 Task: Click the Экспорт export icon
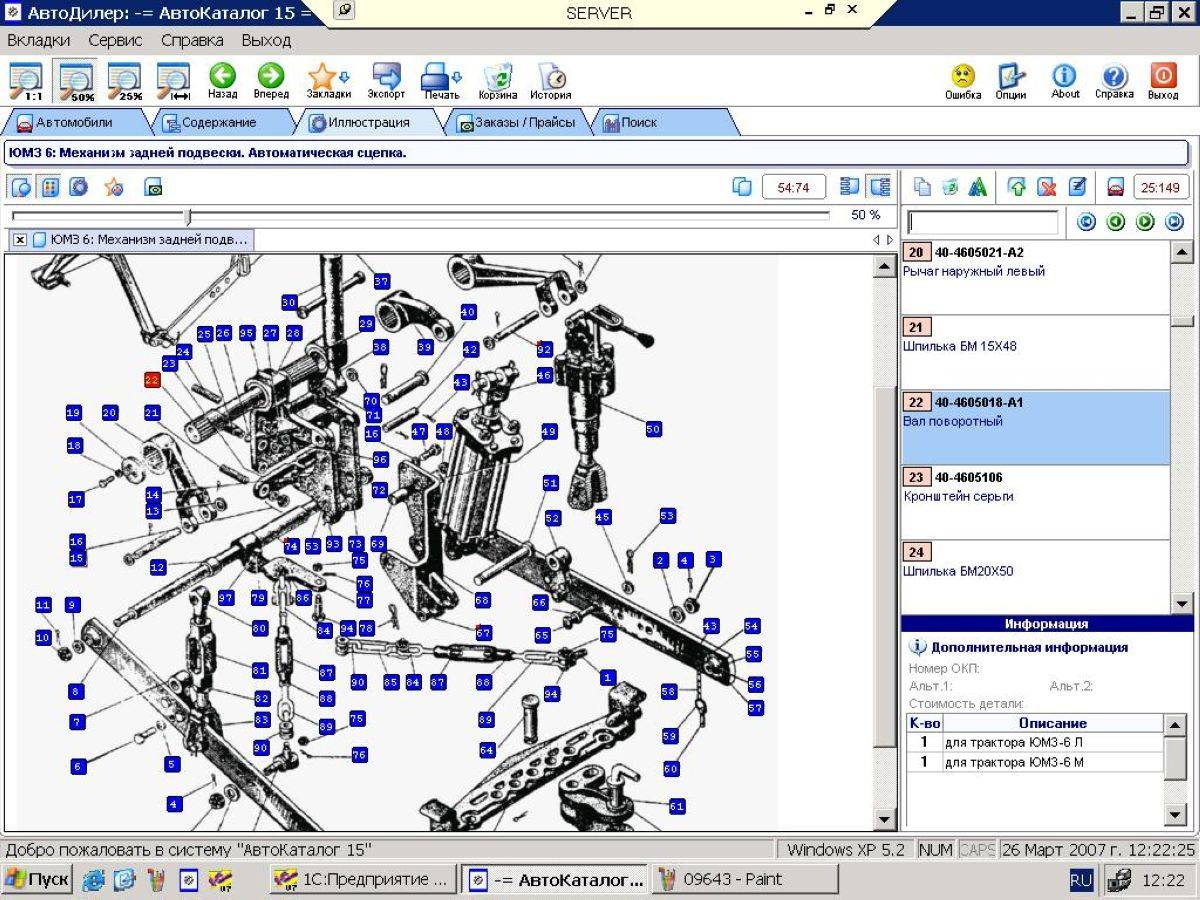[x=386, y=82]
